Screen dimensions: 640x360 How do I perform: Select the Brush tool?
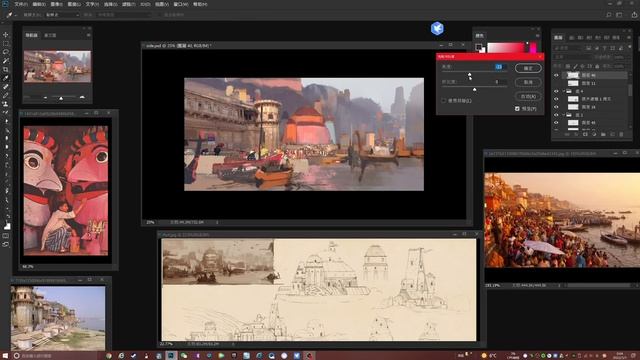[x=6, y=95]
